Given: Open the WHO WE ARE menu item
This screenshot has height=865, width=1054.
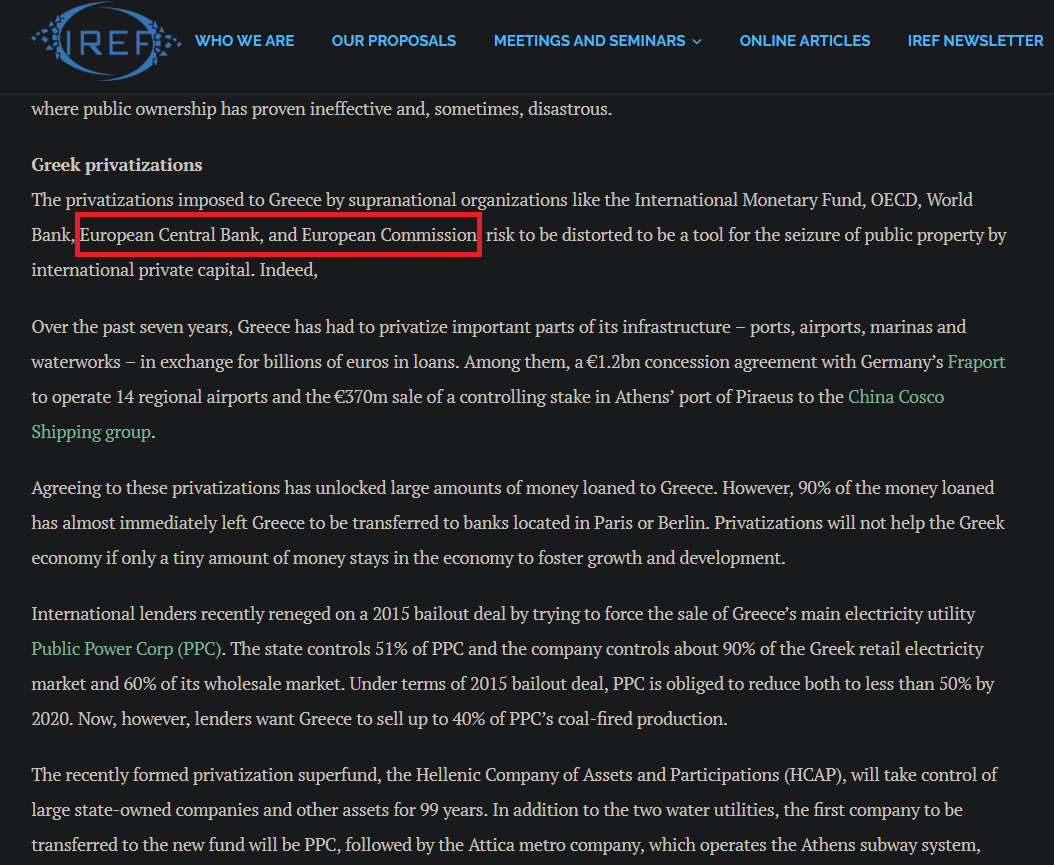Looking at the screenshot, I should [244, 41].
